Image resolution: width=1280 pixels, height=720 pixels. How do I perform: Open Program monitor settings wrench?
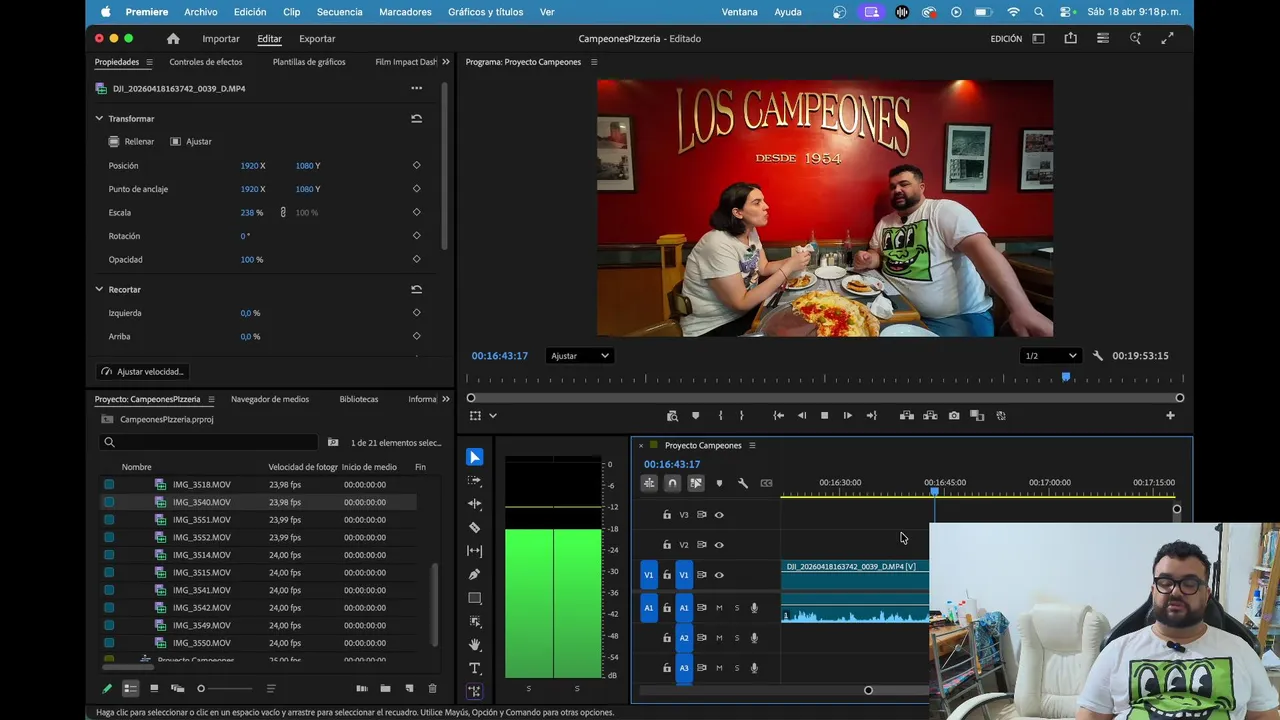[x=1097, y=356]
